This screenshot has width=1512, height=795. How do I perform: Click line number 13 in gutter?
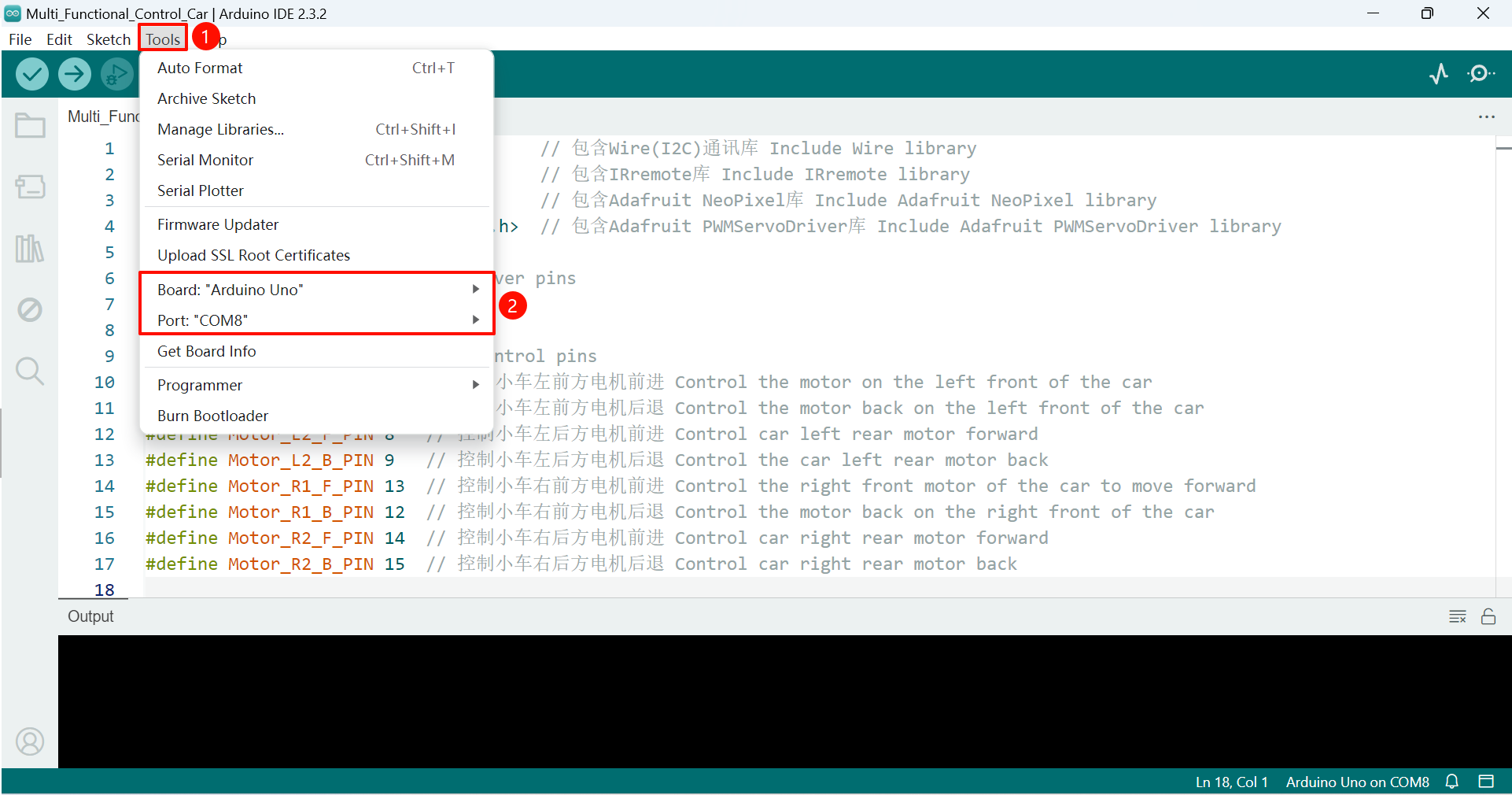tap(105, 460)
